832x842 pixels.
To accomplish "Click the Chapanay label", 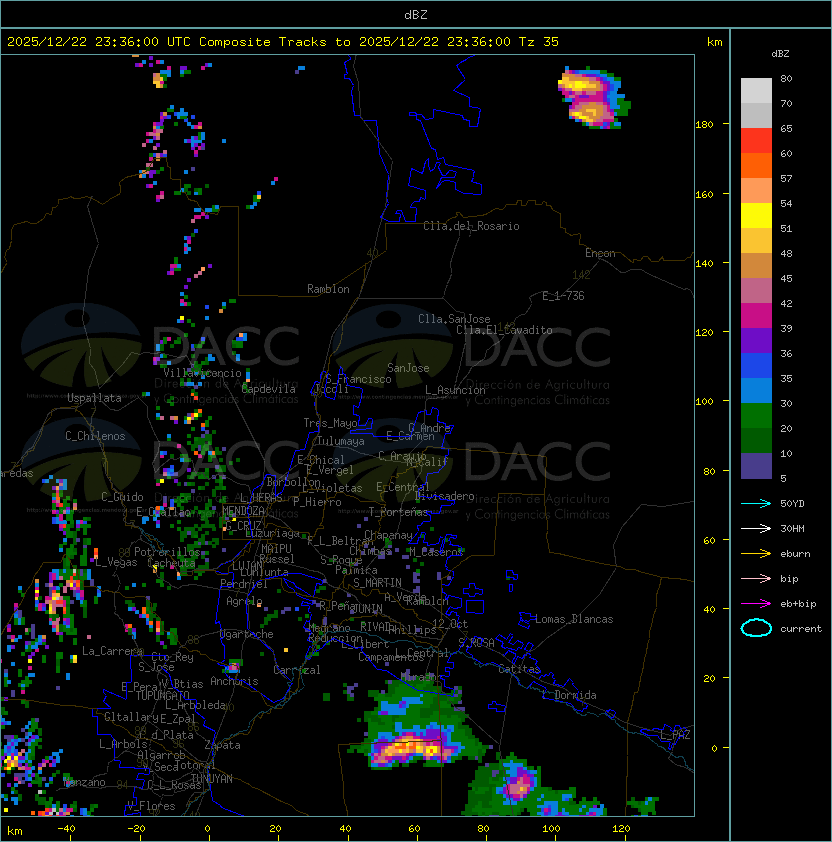I will 388,535.
